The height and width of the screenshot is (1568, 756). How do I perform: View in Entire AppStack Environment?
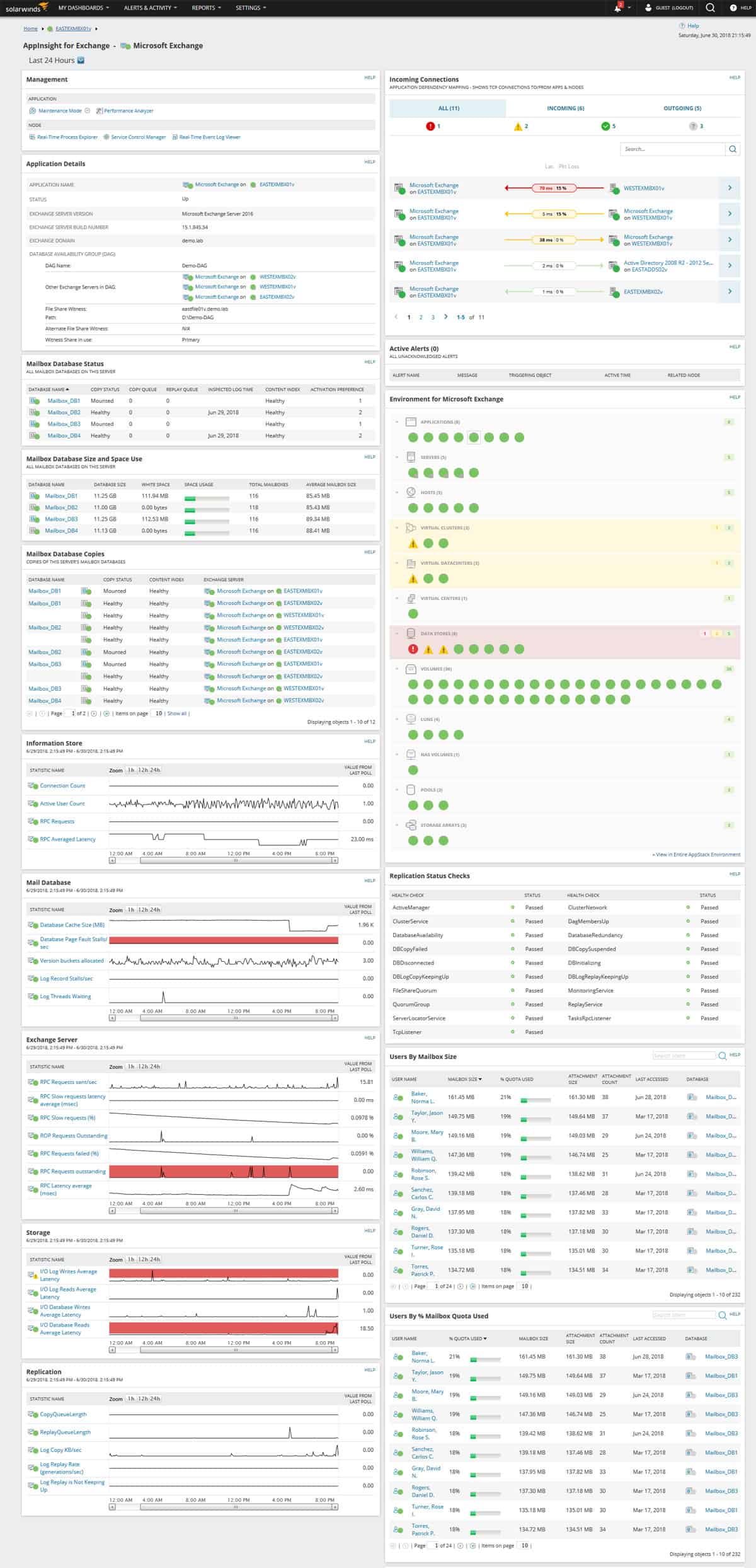click(x=696, y=855)
